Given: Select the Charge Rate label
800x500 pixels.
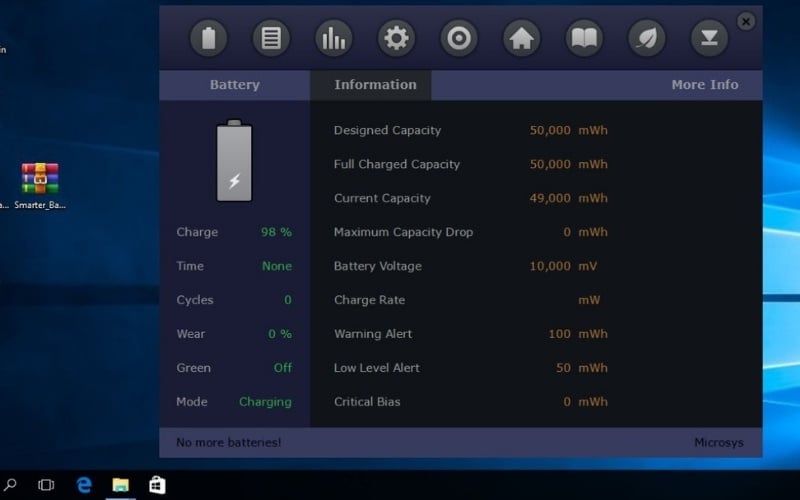Looking at the screenshot, I should (x=369, y=300).
